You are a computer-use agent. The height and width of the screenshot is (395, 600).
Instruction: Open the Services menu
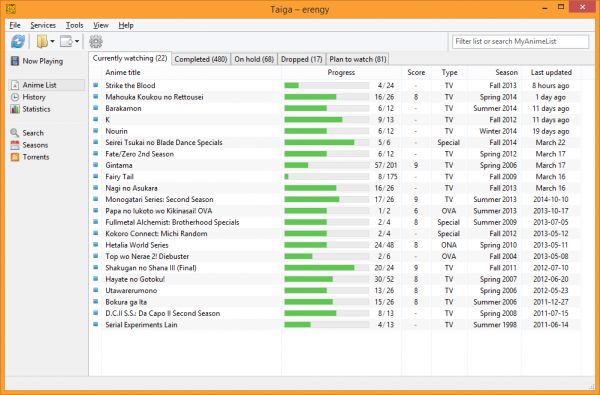pyautogui.click(x=43, y=25)
